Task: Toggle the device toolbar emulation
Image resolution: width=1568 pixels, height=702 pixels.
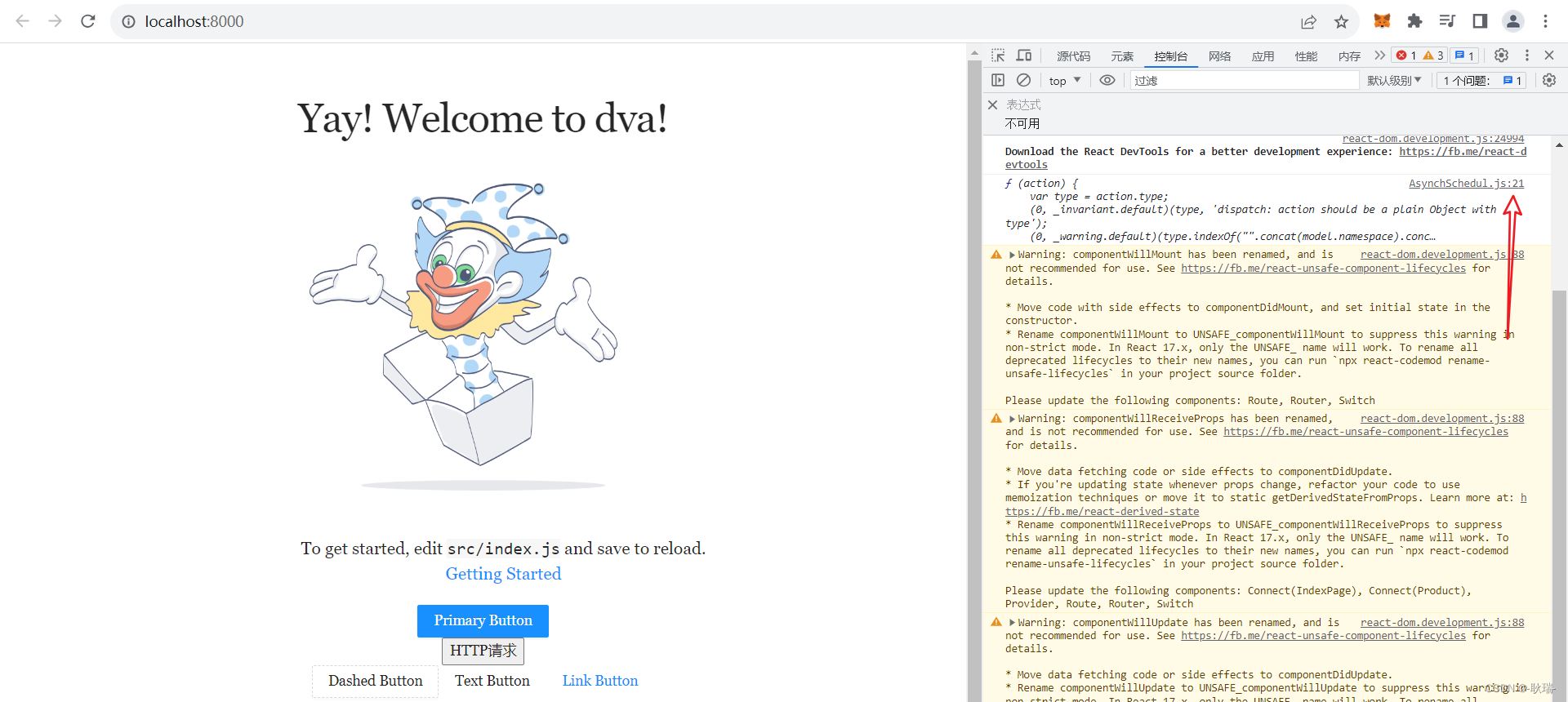Action: click(x=1024, y=56)
